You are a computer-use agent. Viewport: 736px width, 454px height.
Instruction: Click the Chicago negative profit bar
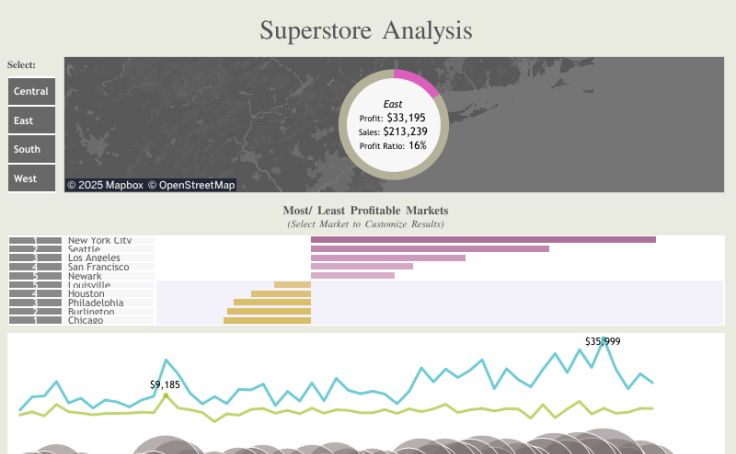(267, 320)
